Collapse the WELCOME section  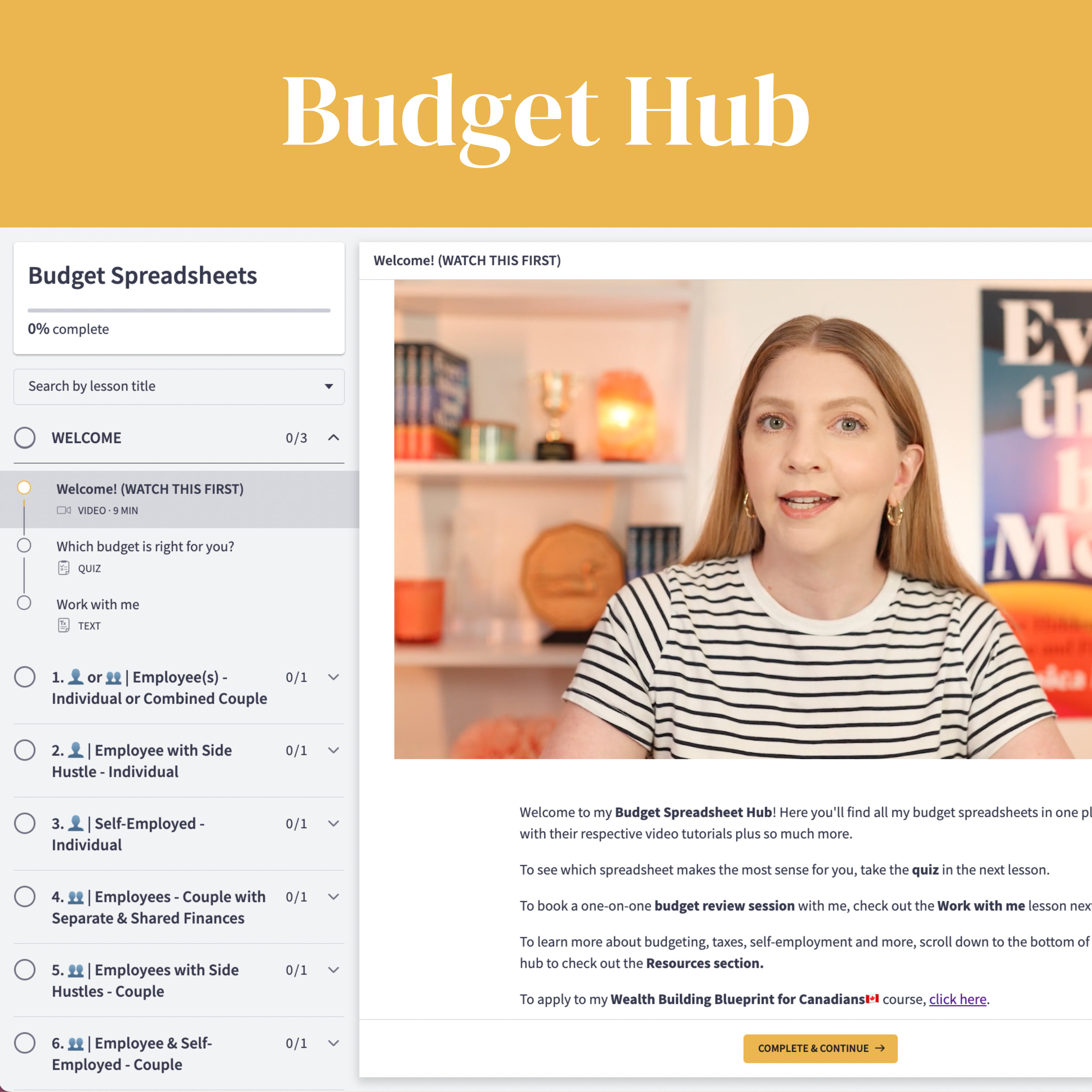pos(333,438)
